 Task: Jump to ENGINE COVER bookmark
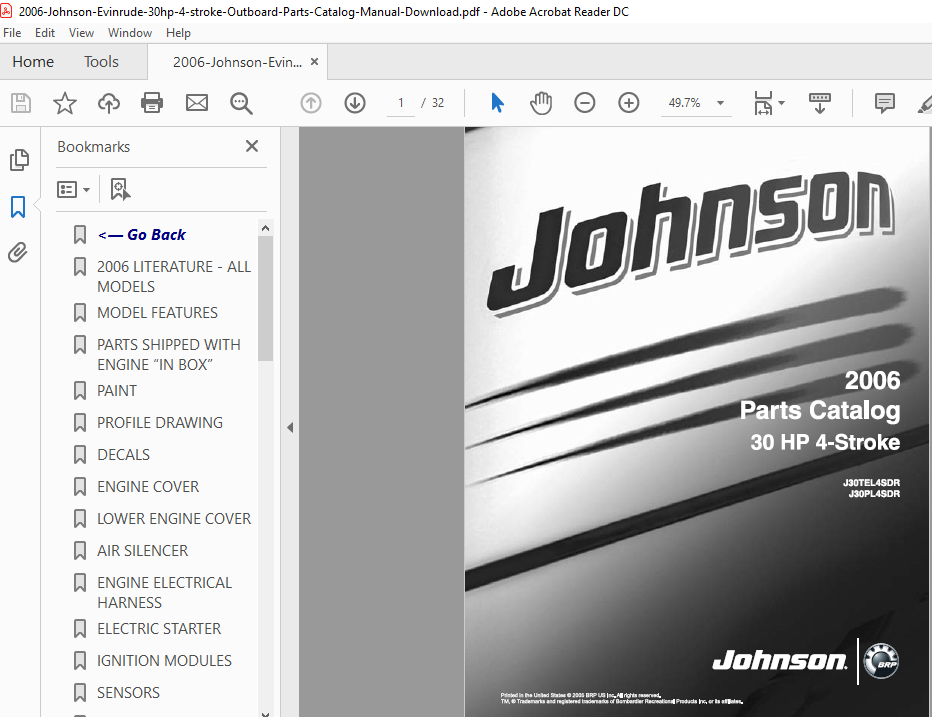click(148, 487)
